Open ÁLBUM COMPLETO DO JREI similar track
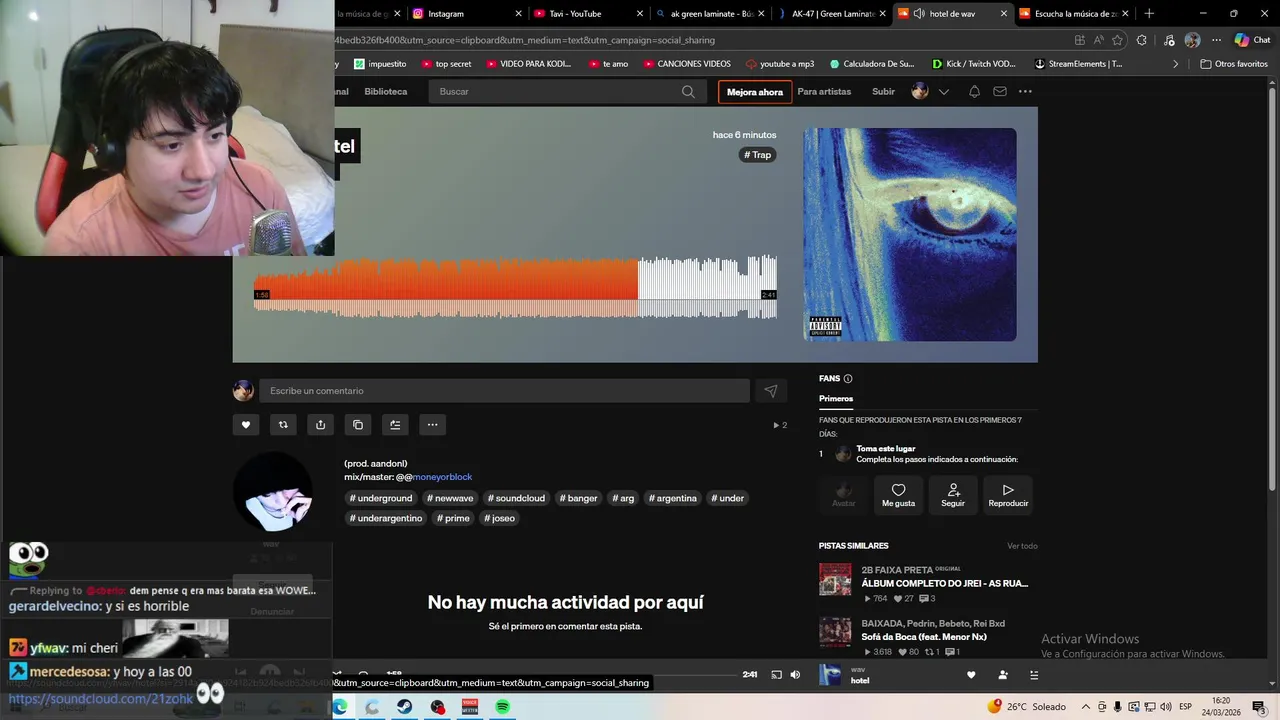The image size is (1280, 720). (x=944, y=583)
